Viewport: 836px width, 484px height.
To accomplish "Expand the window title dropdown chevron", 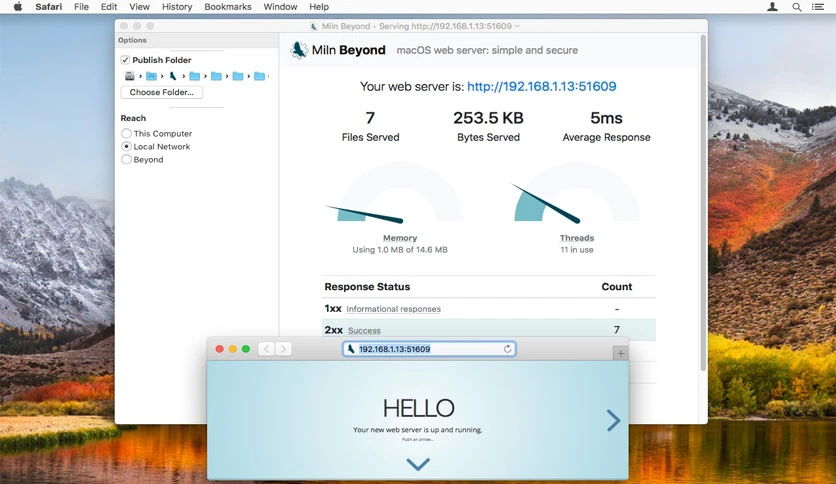I will pos(517,26).
